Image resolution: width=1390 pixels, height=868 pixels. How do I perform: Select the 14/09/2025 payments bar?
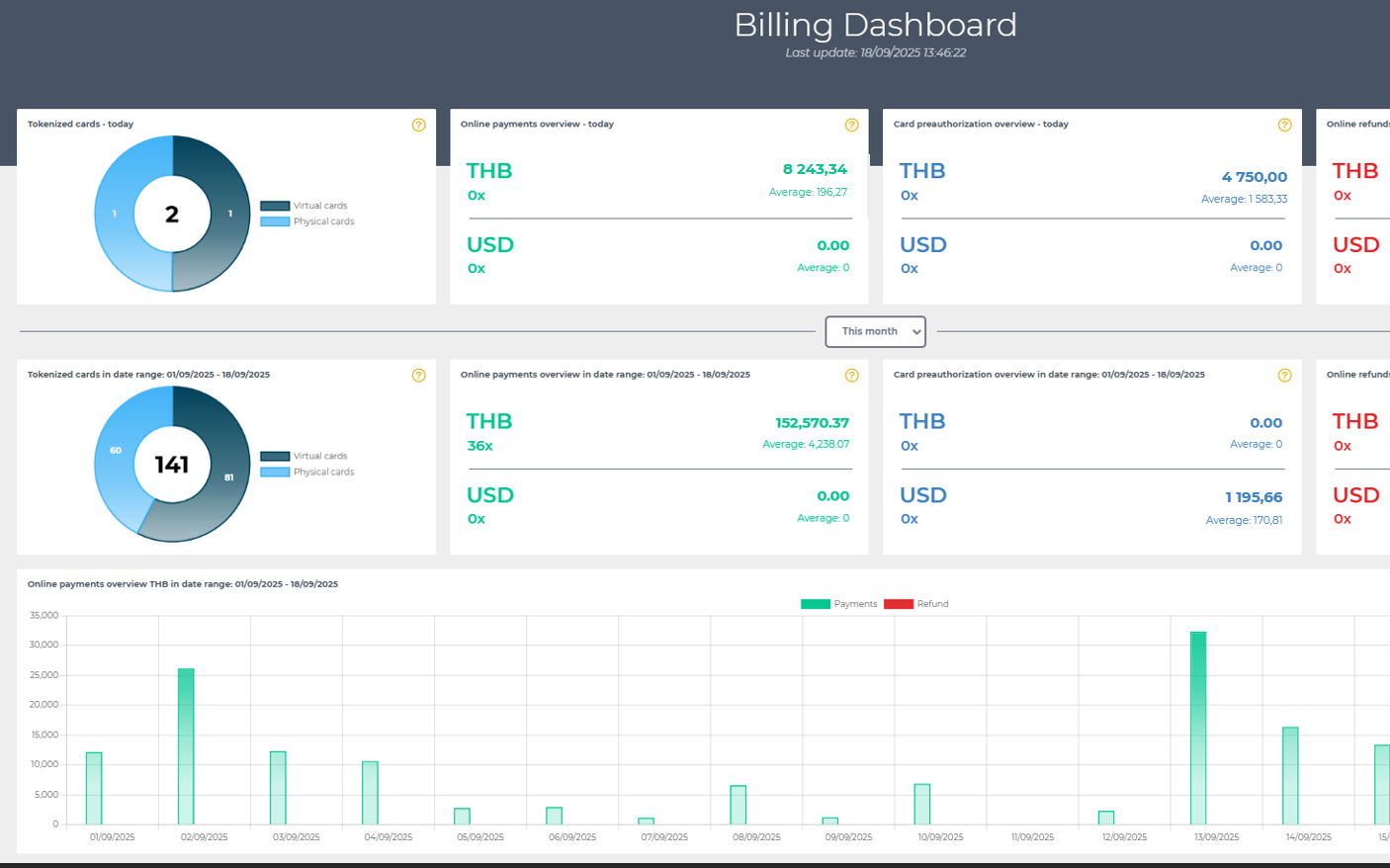(1290, 776)
